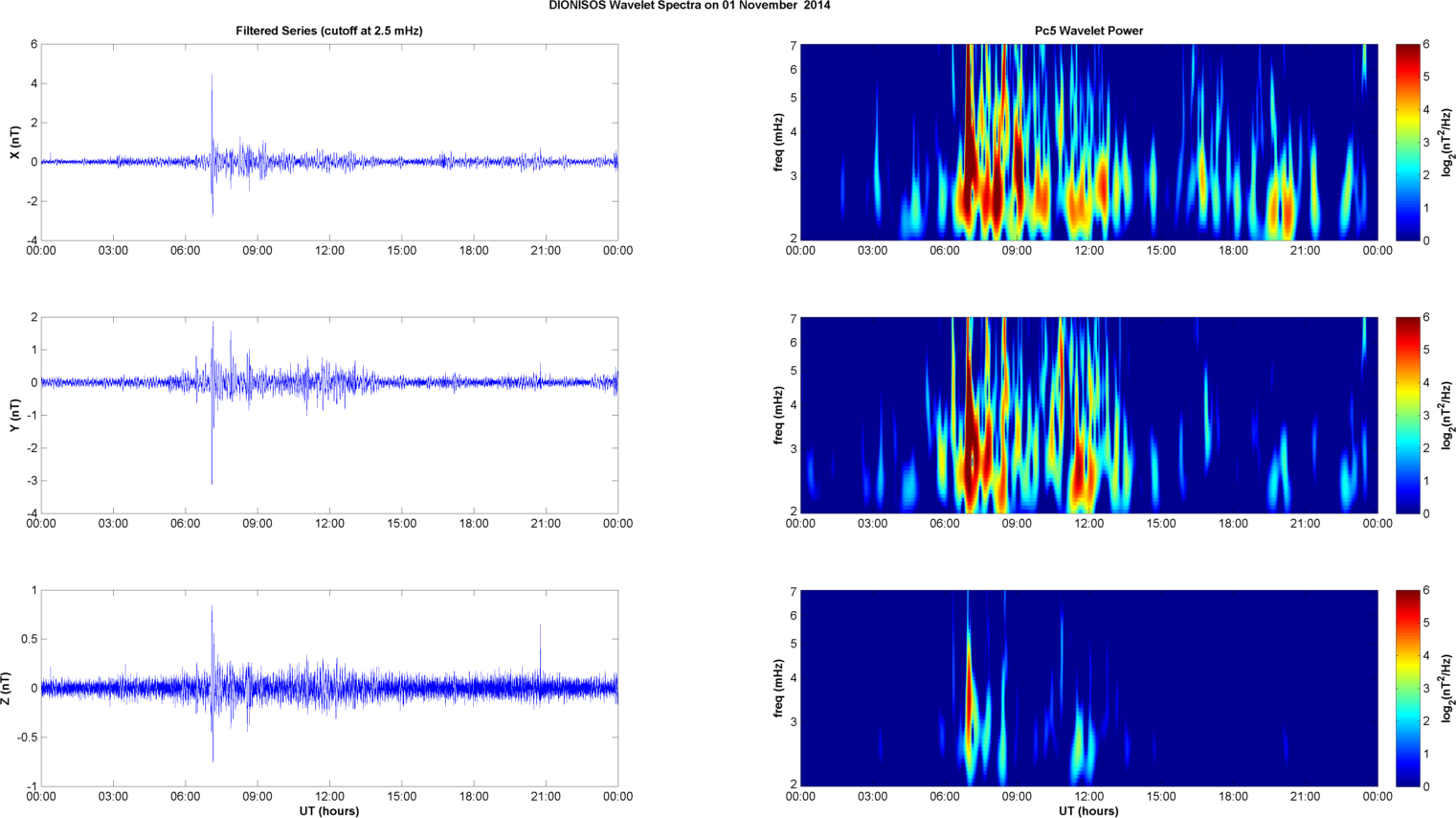Click the "21:00" tick under the bottom wavelet plot
This screenshot has width=1456, height=818.
(1306, 796)
